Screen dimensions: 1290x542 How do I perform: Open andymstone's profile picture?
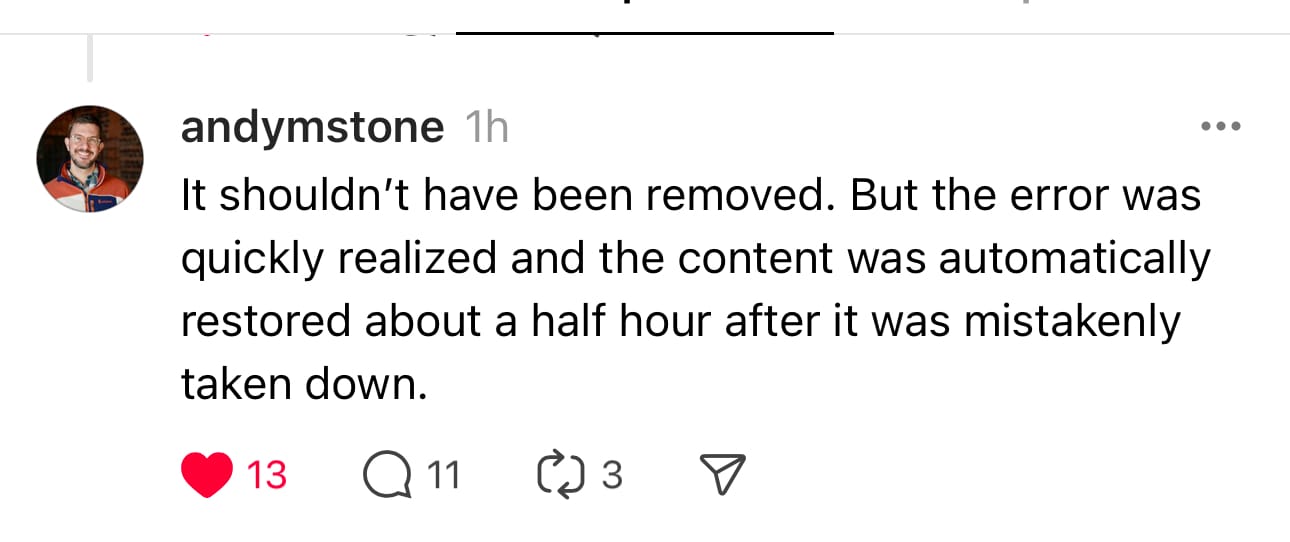pos(90,158)
